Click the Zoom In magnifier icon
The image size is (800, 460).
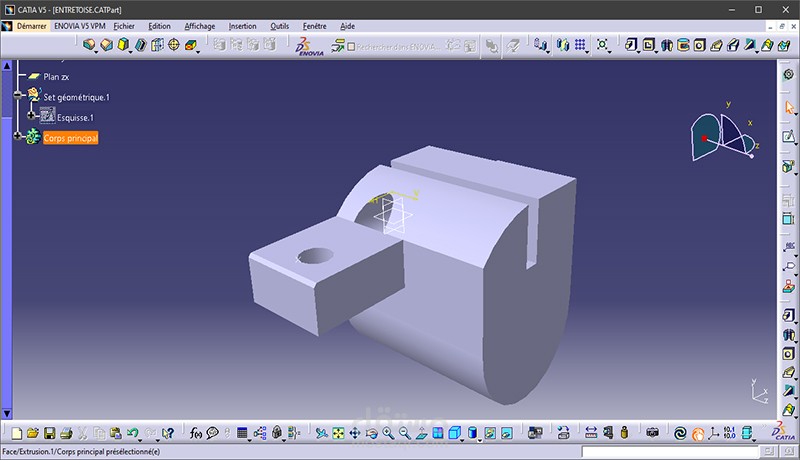click(x=388, y=433)
